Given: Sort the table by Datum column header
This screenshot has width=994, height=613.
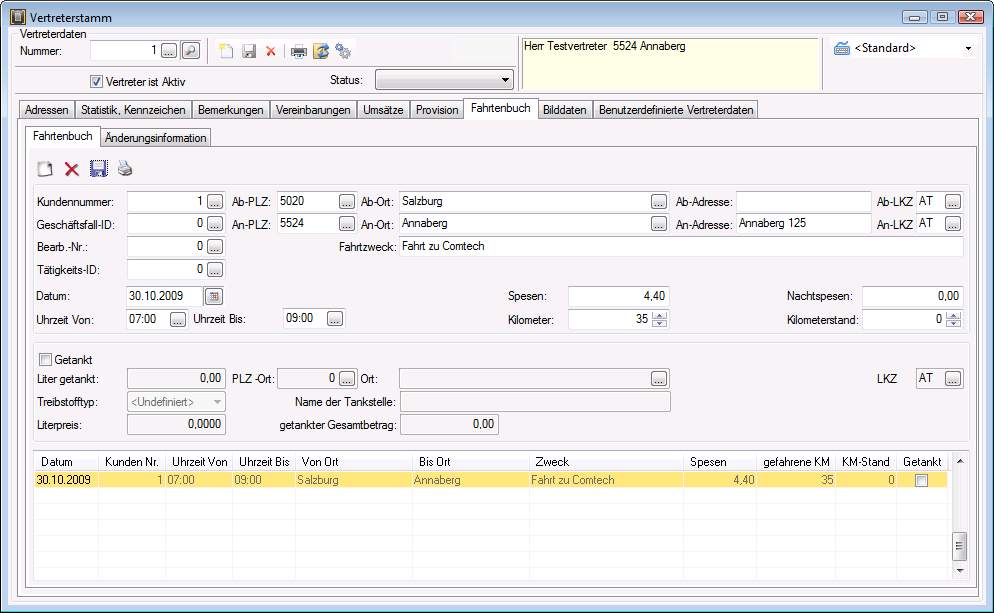Looking at the screenshot, I should [x=66, y=462].
